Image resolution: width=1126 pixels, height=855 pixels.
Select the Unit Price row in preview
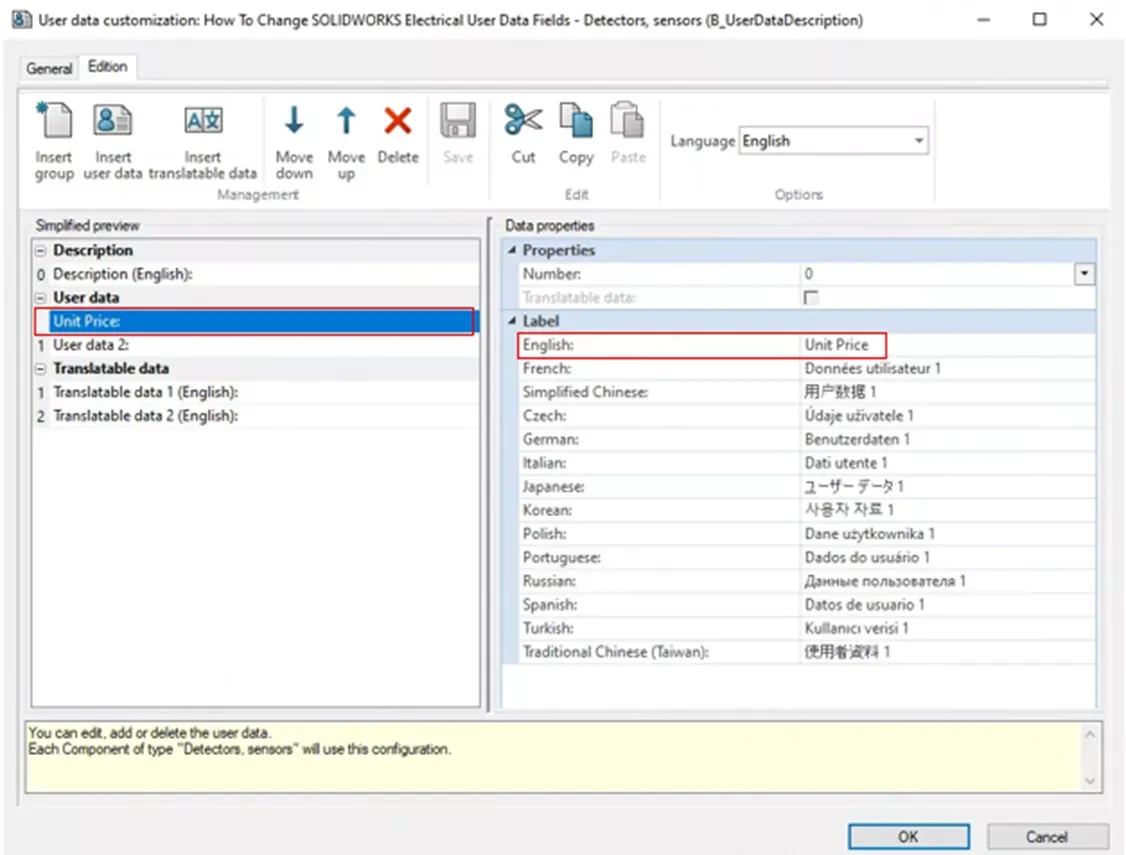pyautogui.click(x=256, y=321)
